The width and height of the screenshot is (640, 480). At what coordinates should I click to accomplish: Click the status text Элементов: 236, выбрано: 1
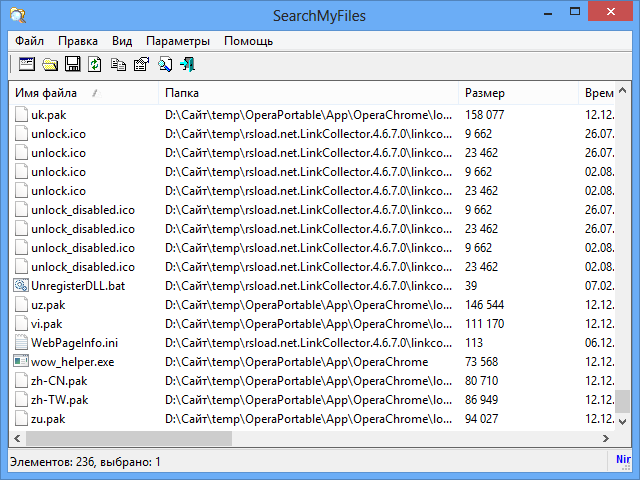tap(85, 462)
